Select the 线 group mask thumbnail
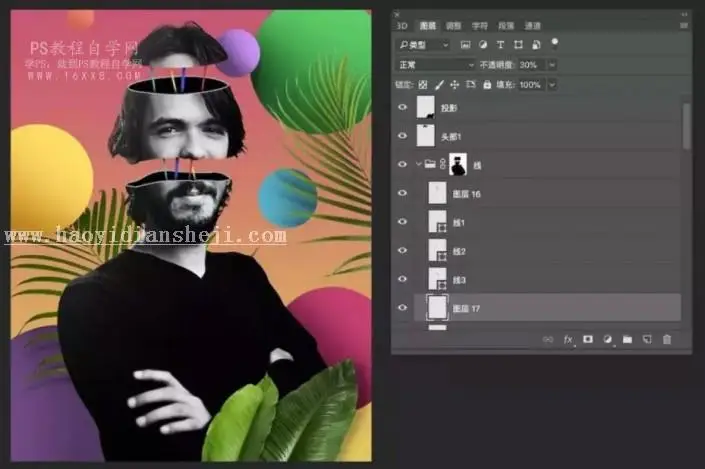Screen dimensions: 705x469 (458, 164)
